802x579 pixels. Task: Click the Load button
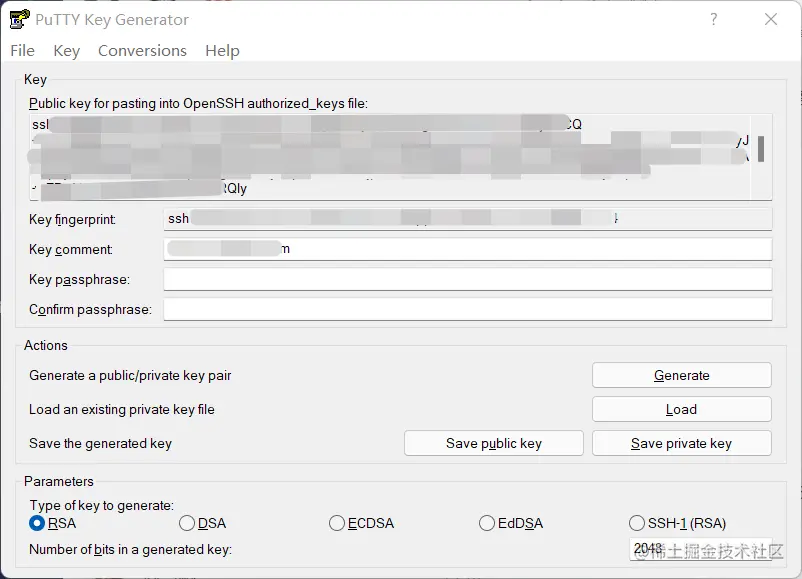(681, 409)
